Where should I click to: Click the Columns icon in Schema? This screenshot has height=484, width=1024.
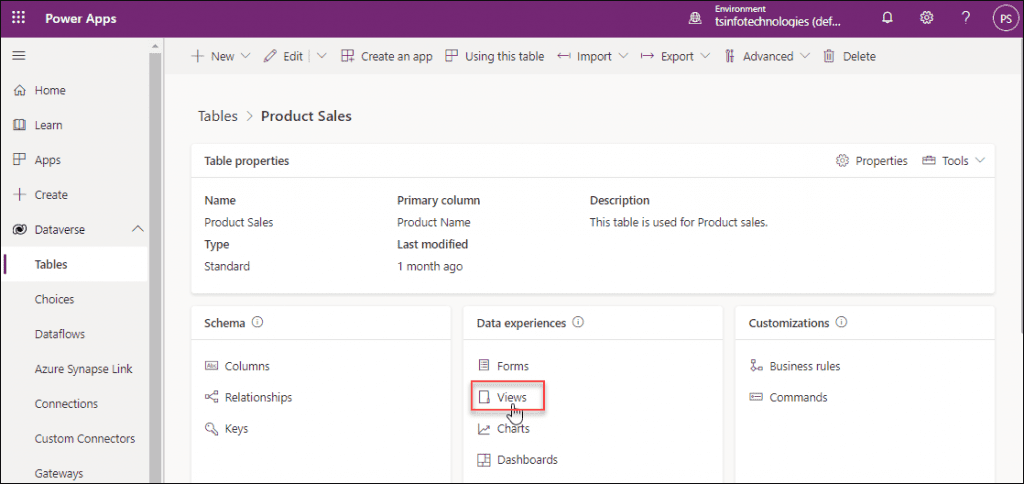pos(211,366)
